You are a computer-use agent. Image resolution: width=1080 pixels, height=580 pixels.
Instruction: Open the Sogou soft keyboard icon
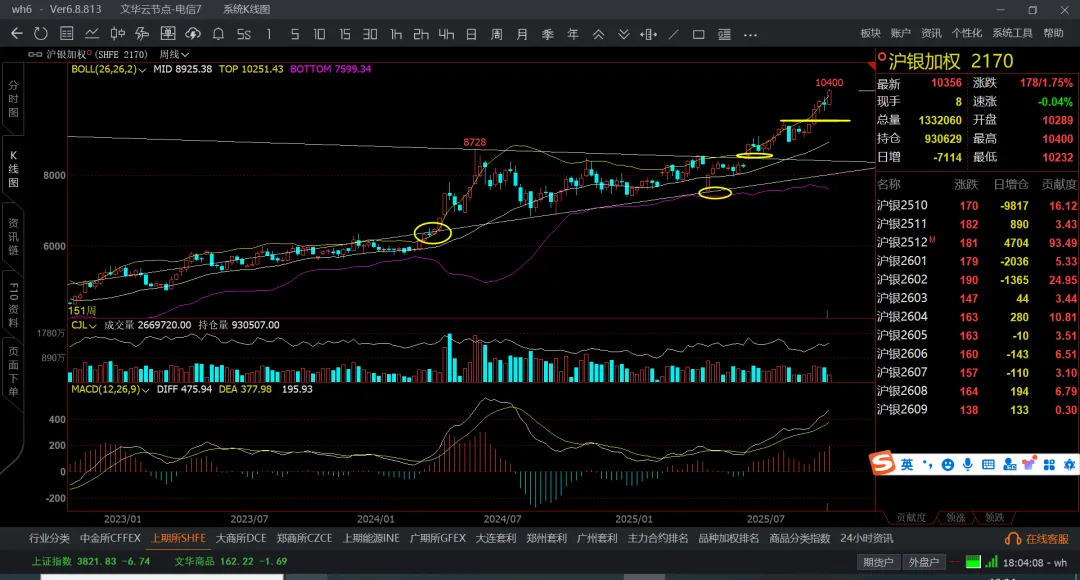pos(988,465)
